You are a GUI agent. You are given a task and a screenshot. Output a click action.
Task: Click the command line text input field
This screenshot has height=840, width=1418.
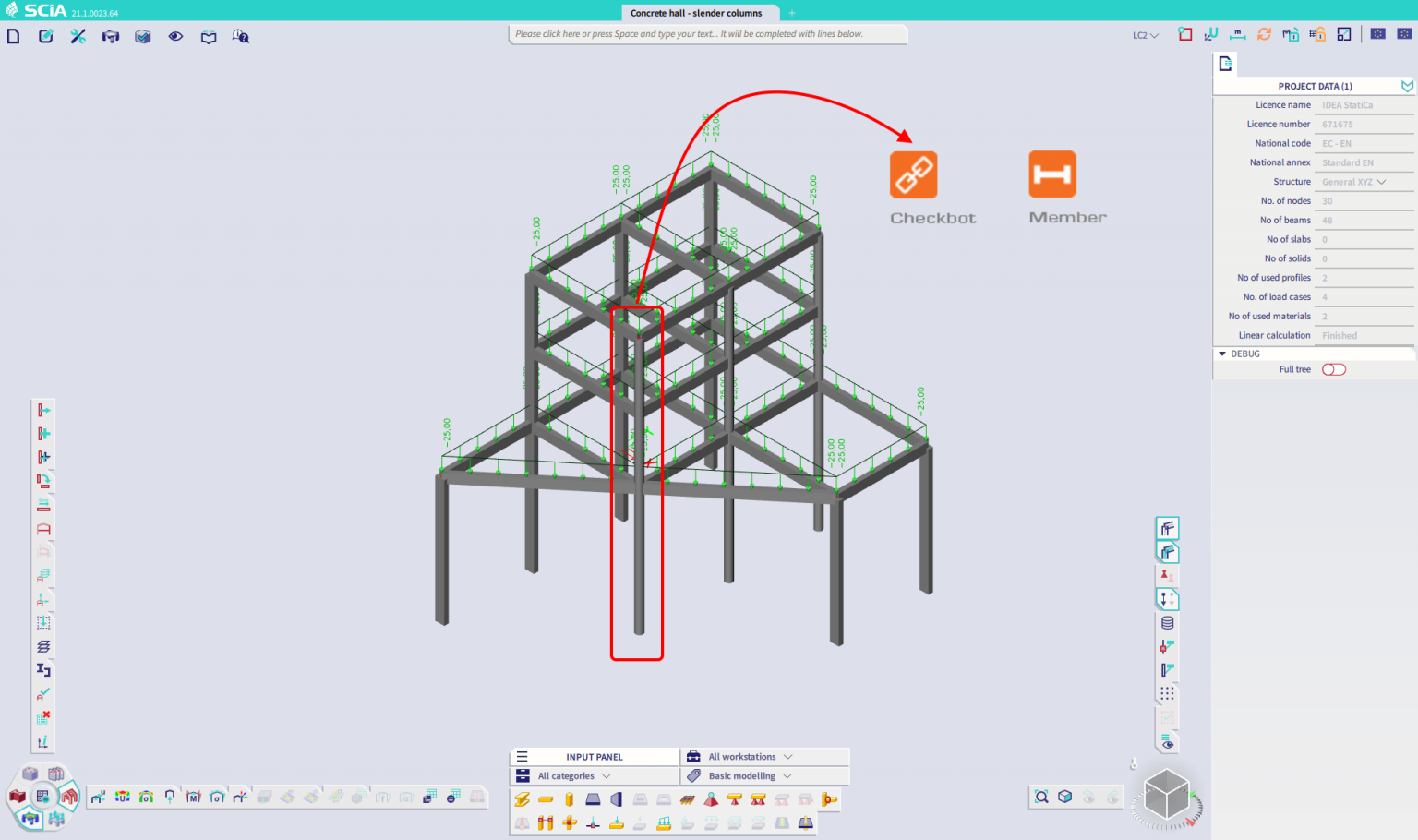click(x=707, y=33)
